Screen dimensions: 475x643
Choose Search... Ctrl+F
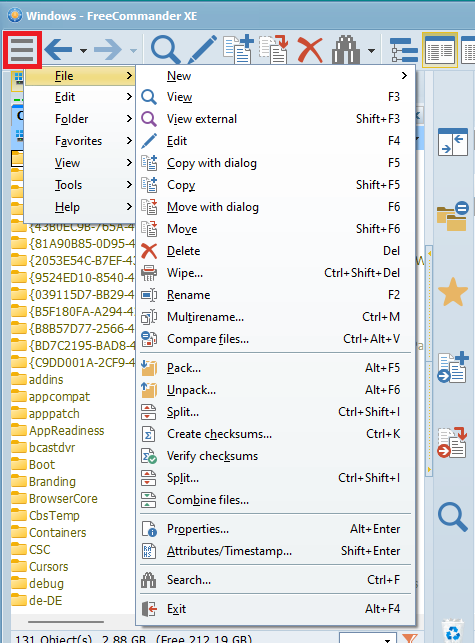coord(275,580)
